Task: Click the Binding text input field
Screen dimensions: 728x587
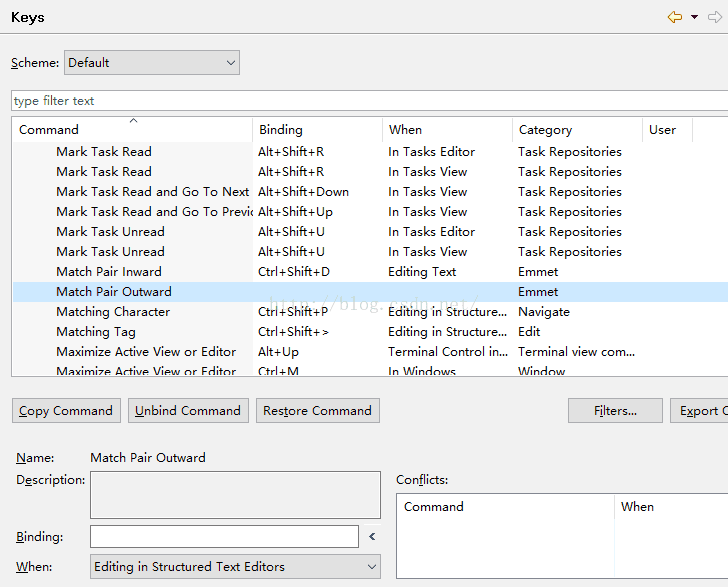Action: tap(224, 537)
